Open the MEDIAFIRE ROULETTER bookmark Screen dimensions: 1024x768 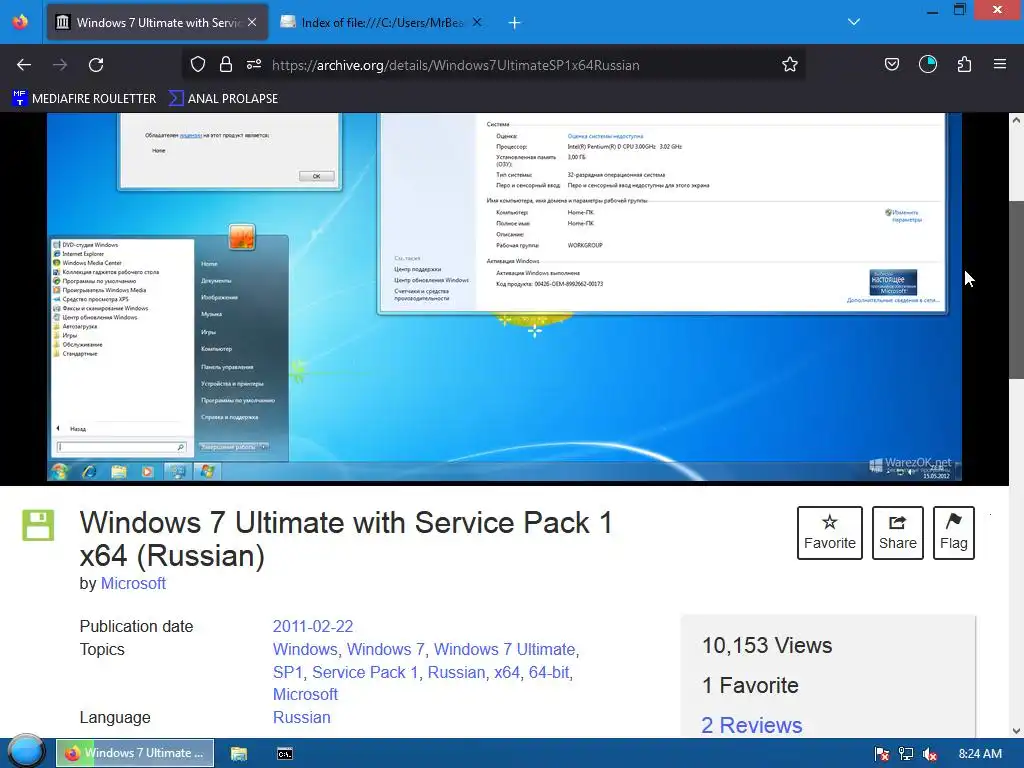[84, 99]
